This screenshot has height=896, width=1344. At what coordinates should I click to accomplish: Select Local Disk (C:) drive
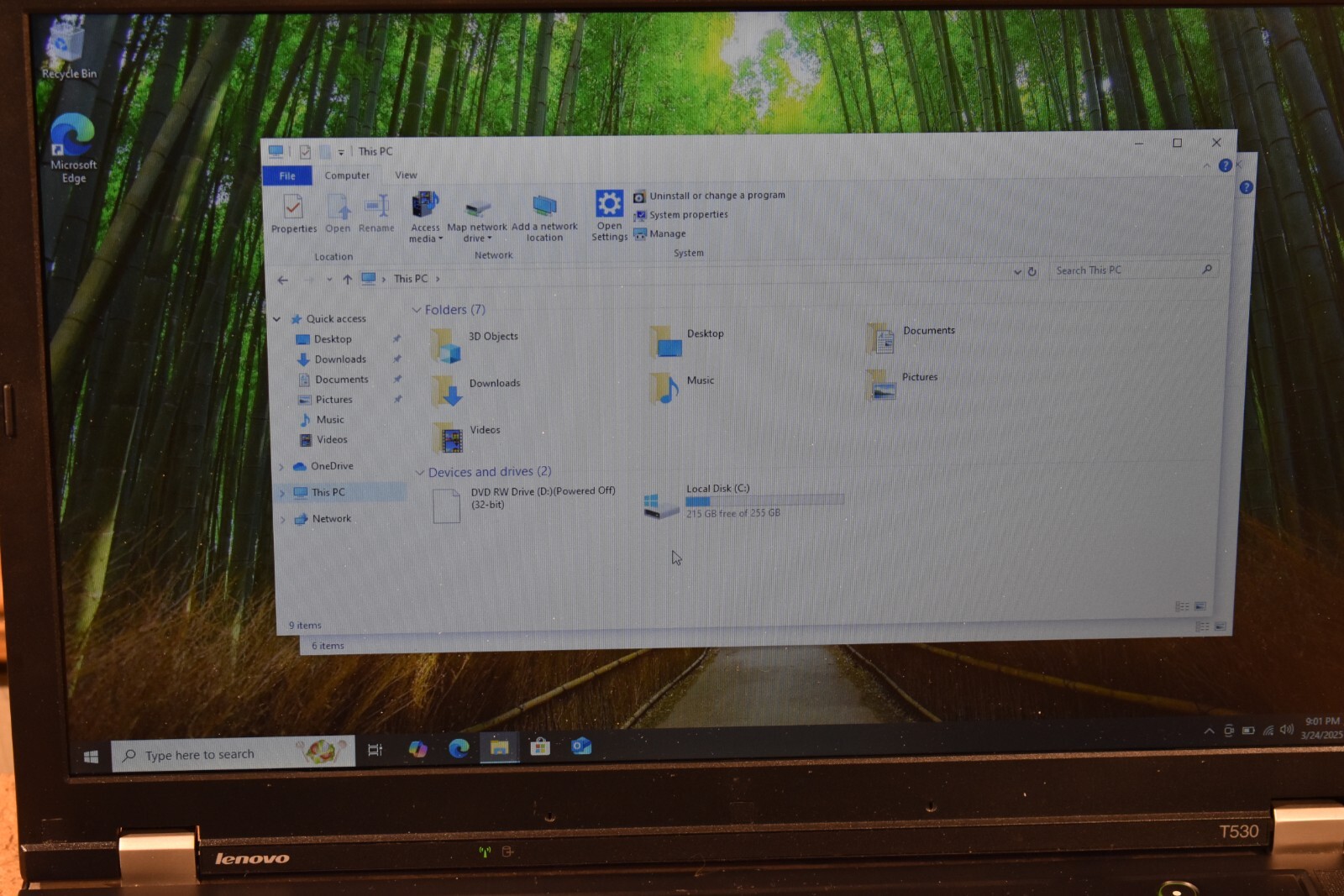pyautogui.click(x=744, y=501)
